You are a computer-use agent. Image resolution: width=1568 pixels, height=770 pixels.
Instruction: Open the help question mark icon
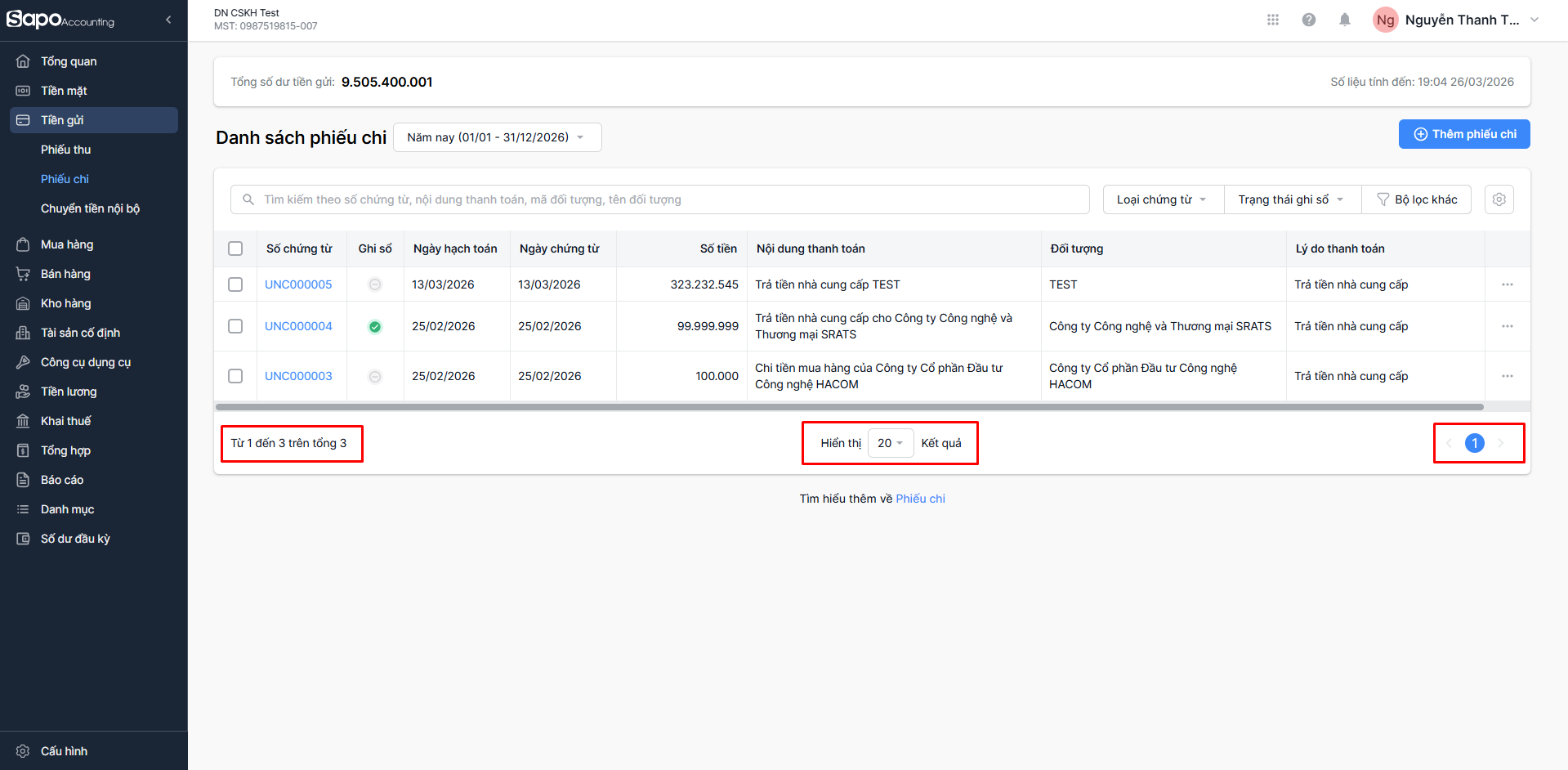(1308, 20)
